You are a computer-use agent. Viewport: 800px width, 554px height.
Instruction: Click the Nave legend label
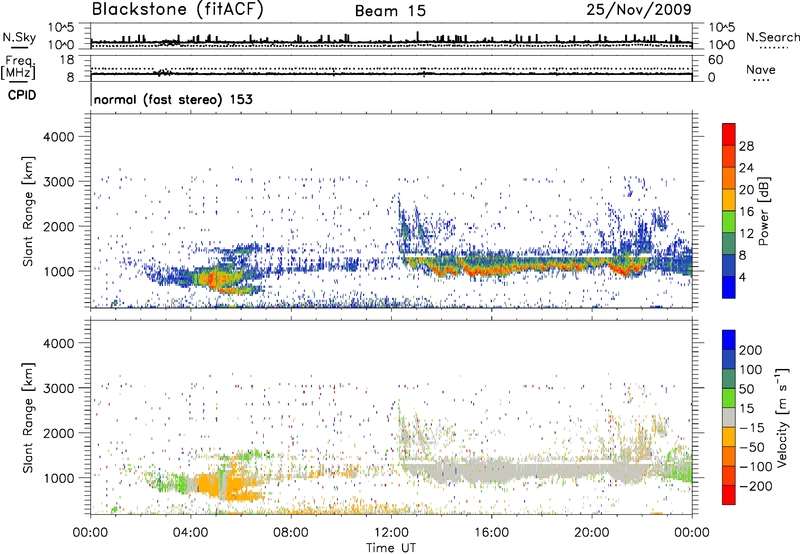(760, 70)
